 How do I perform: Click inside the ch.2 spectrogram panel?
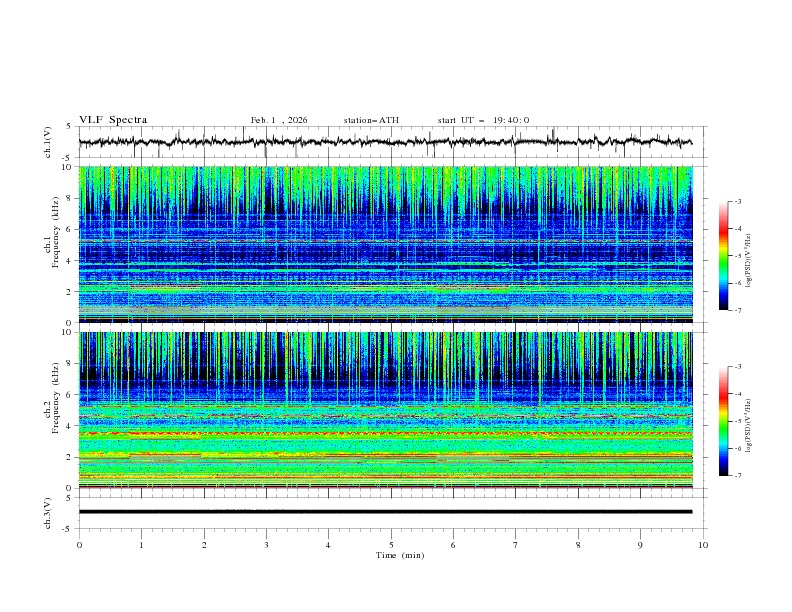pyautogui.click(x=385, y=410)
